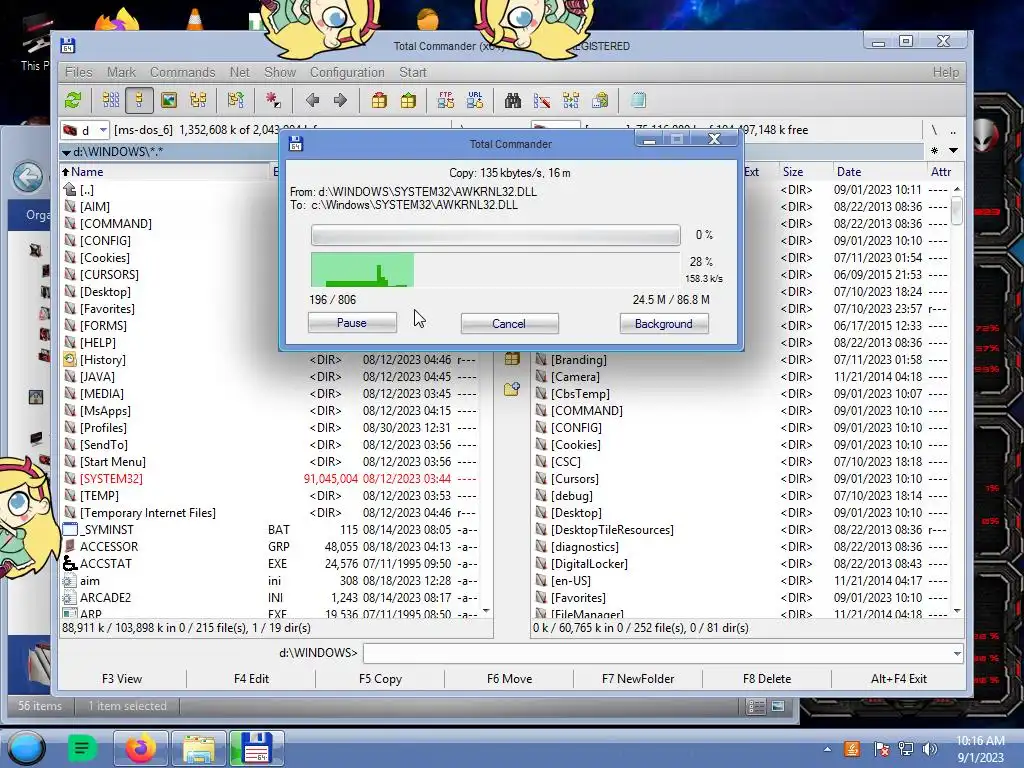Switch to brief file-name view icon
This screenshot has height=768, width=1024.
pyautogui.click(x=110, y=101)
